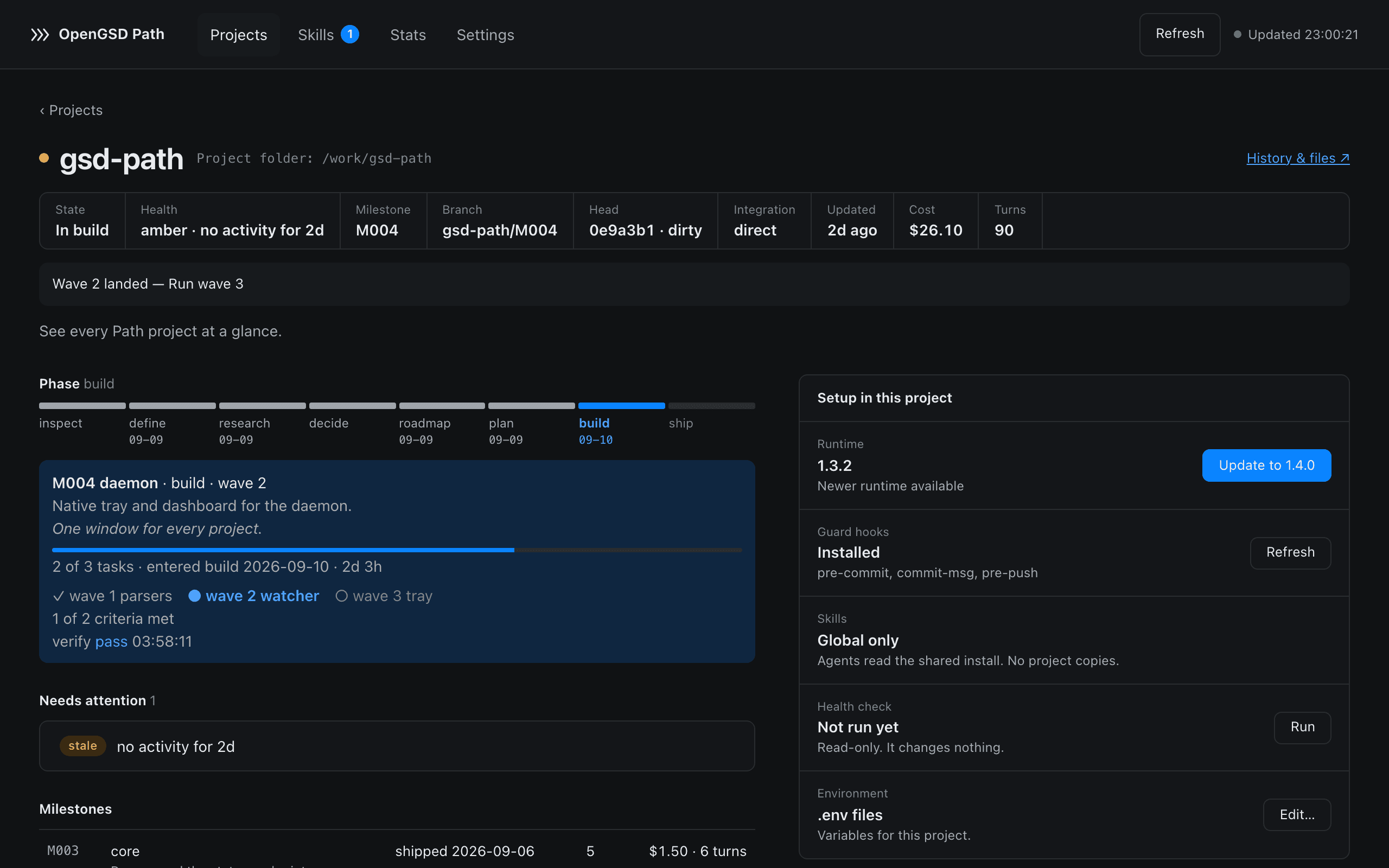The image size is (1389, 868).
Task: Select the research phase segment bar
Action: 262,406
